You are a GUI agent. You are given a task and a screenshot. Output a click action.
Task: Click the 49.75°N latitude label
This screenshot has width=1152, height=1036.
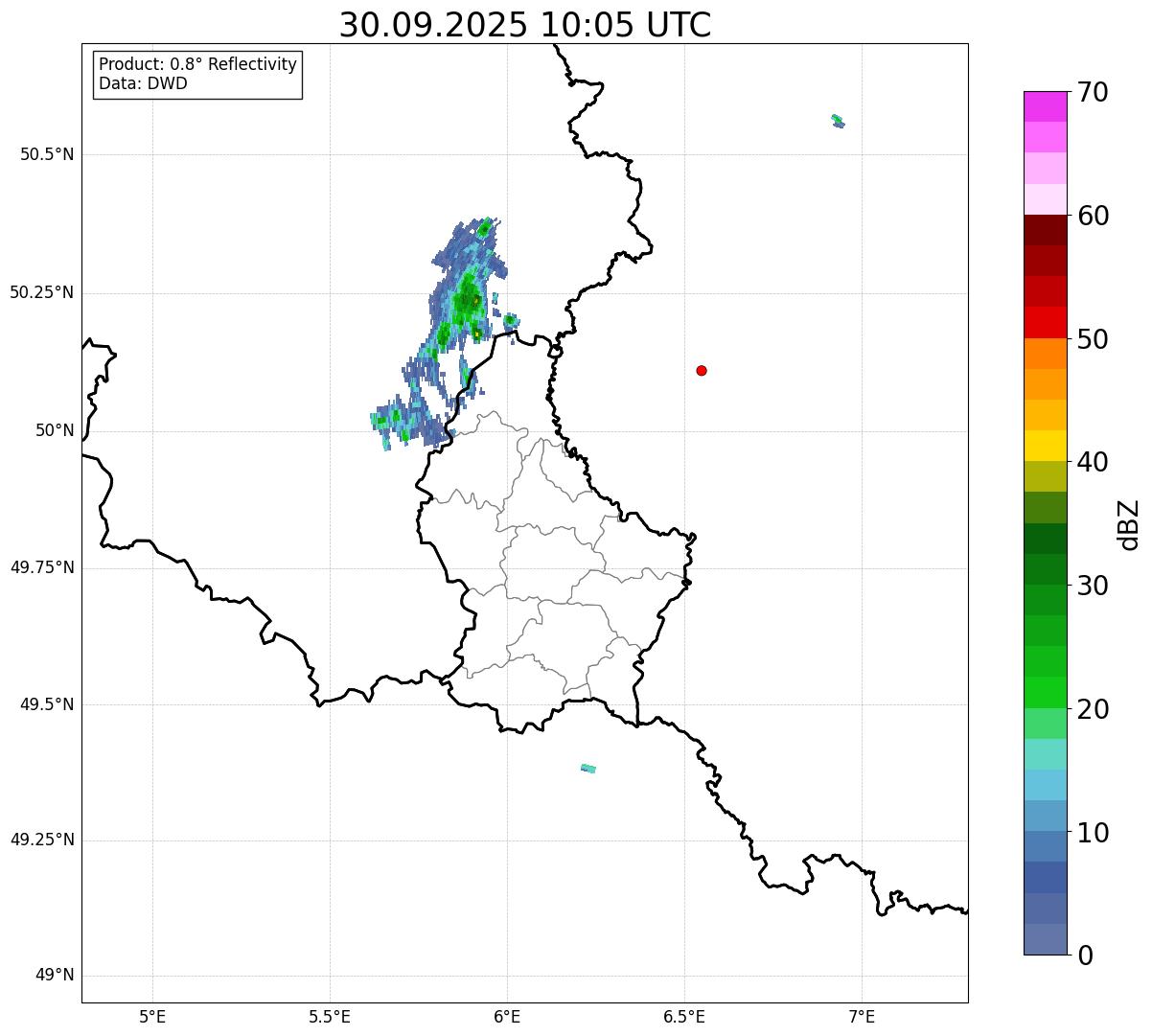point(41,567)
